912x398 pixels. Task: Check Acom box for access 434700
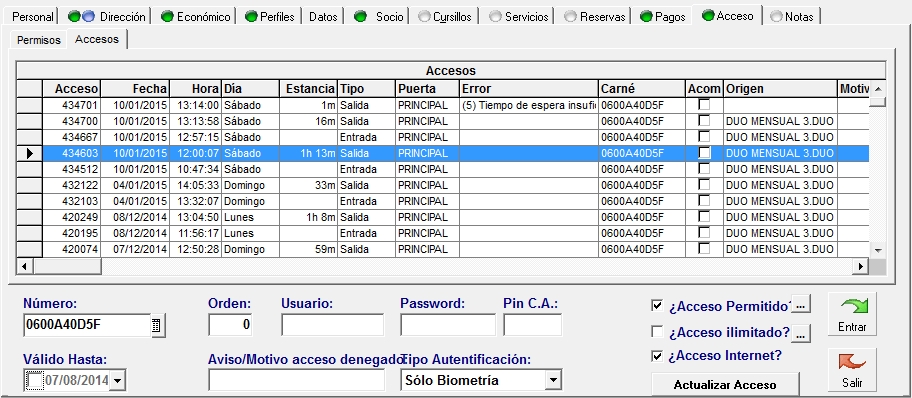click(x=704, y=121)
